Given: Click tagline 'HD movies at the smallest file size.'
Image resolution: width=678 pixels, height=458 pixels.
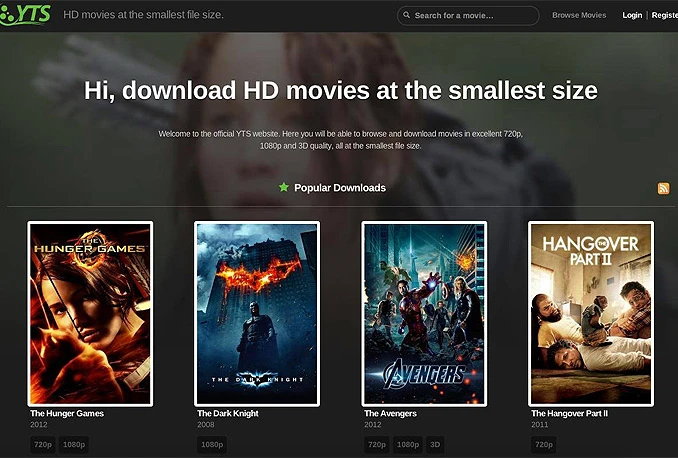Looking at the screenshot, I should coord(144,15).
